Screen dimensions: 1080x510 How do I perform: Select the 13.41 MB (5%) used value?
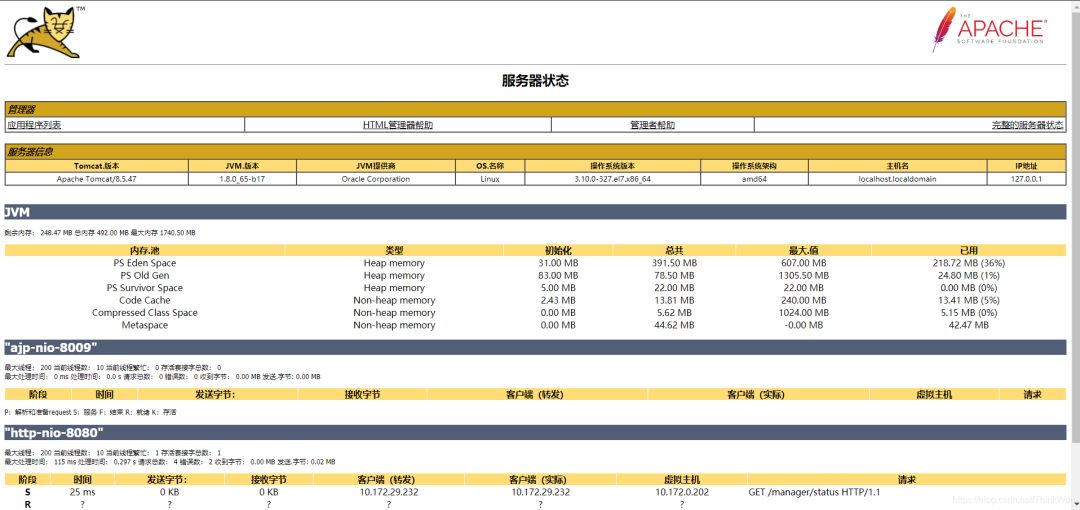click(969, 300)
